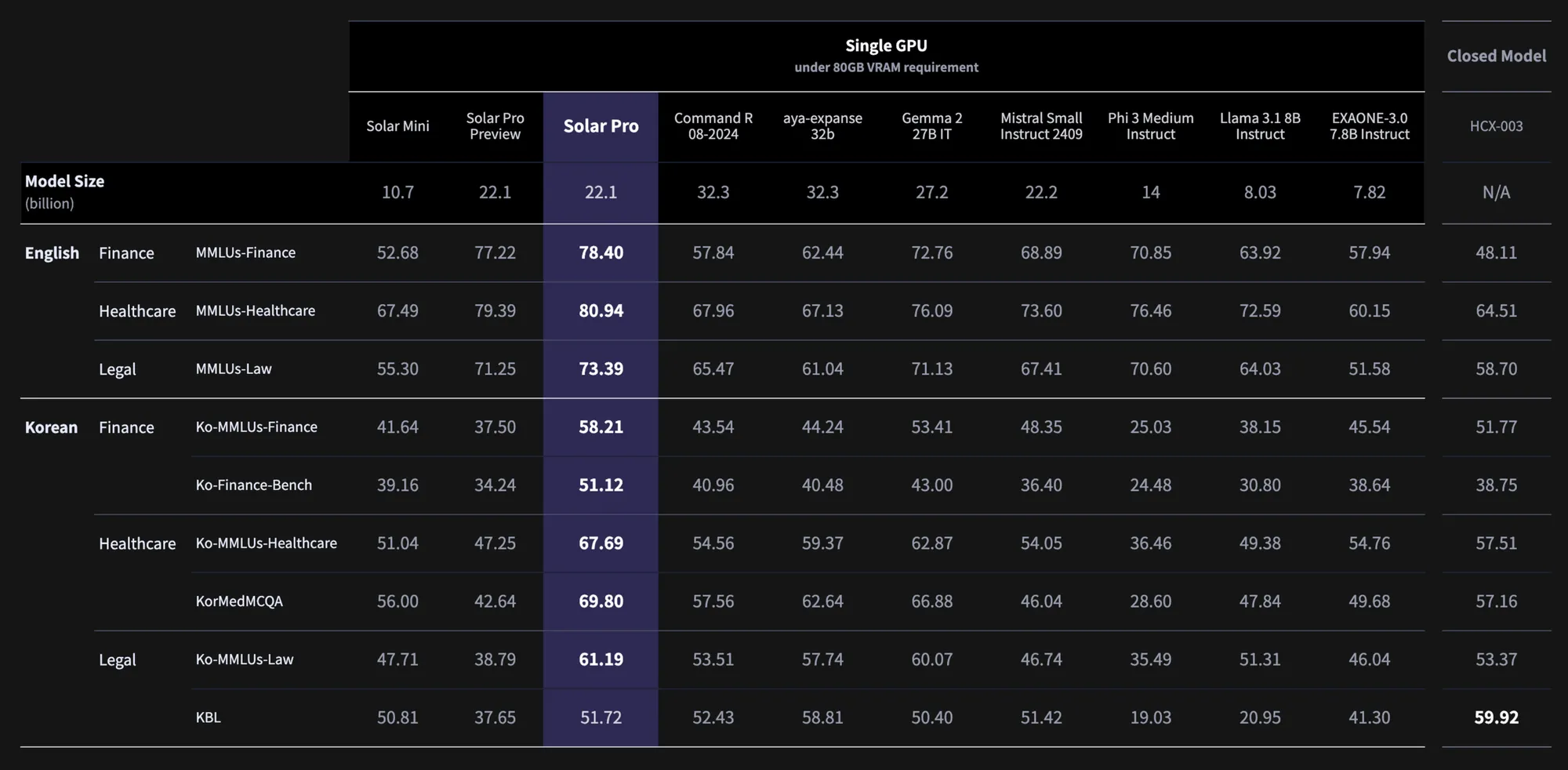
Task: Click the Solar Pro Preview header
Action: click(495, 126)
